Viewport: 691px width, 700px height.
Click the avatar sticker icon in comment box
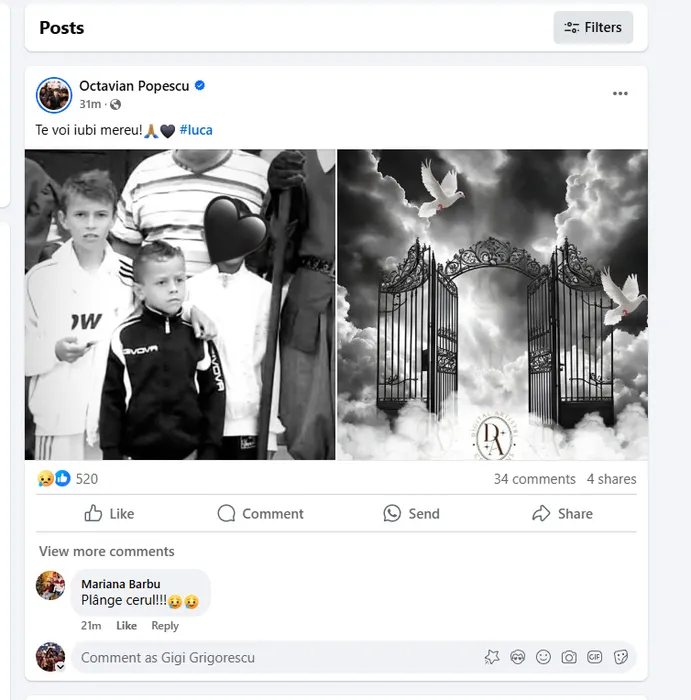point(518,657)
